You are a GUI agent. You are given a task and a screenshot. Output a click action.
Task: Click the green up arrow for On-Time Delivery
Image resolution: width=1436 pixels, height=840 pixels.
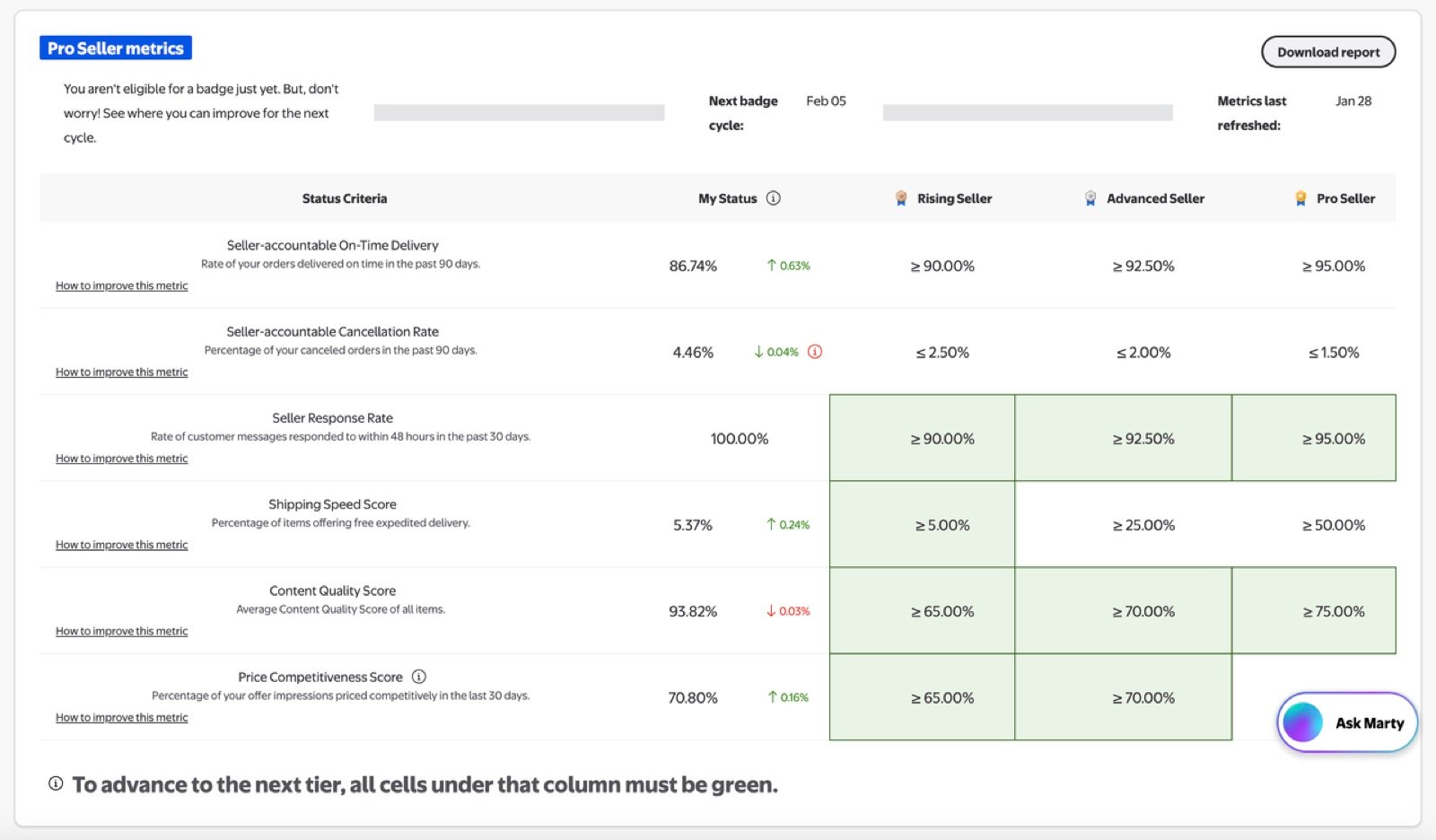click(771, 266)
